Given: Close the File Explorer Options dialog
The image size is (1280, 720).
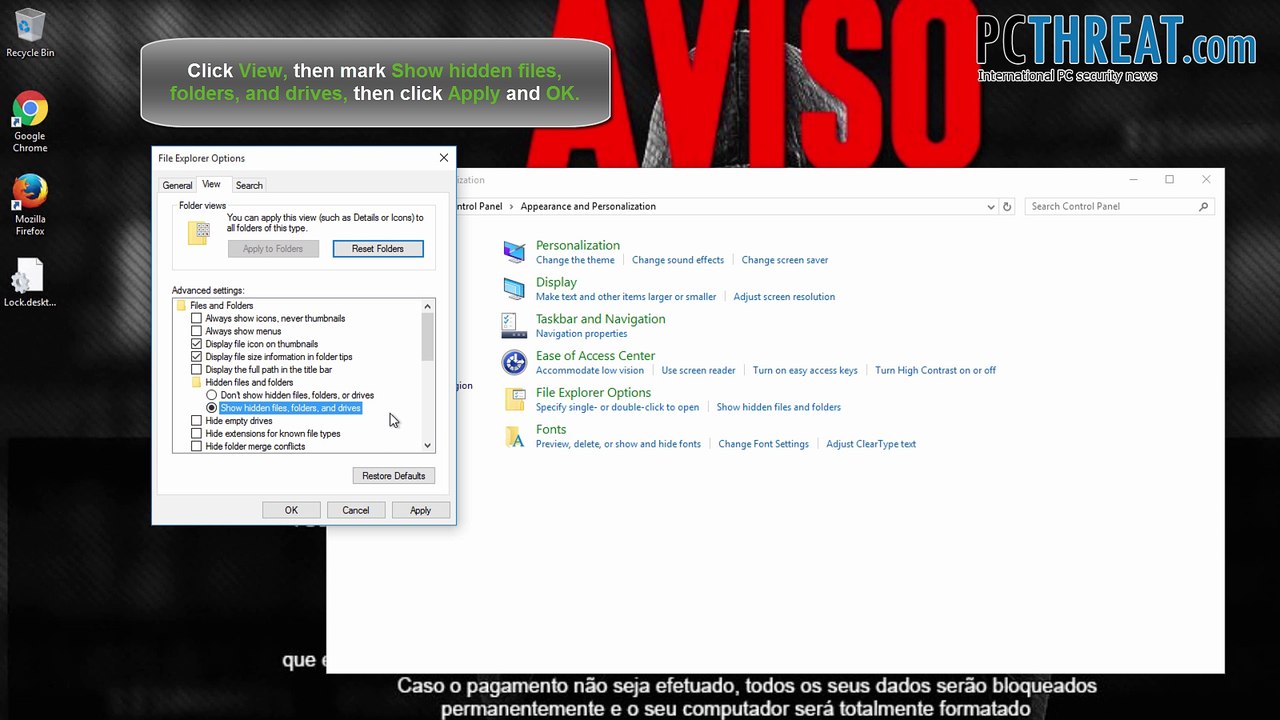Looking at the screenshot, I should coord(444,158).
